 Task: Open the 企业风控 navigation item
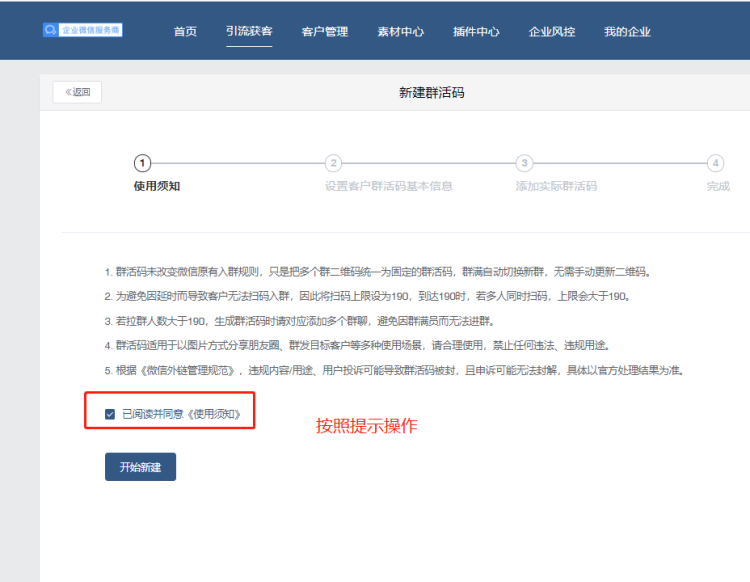[552, 32]
